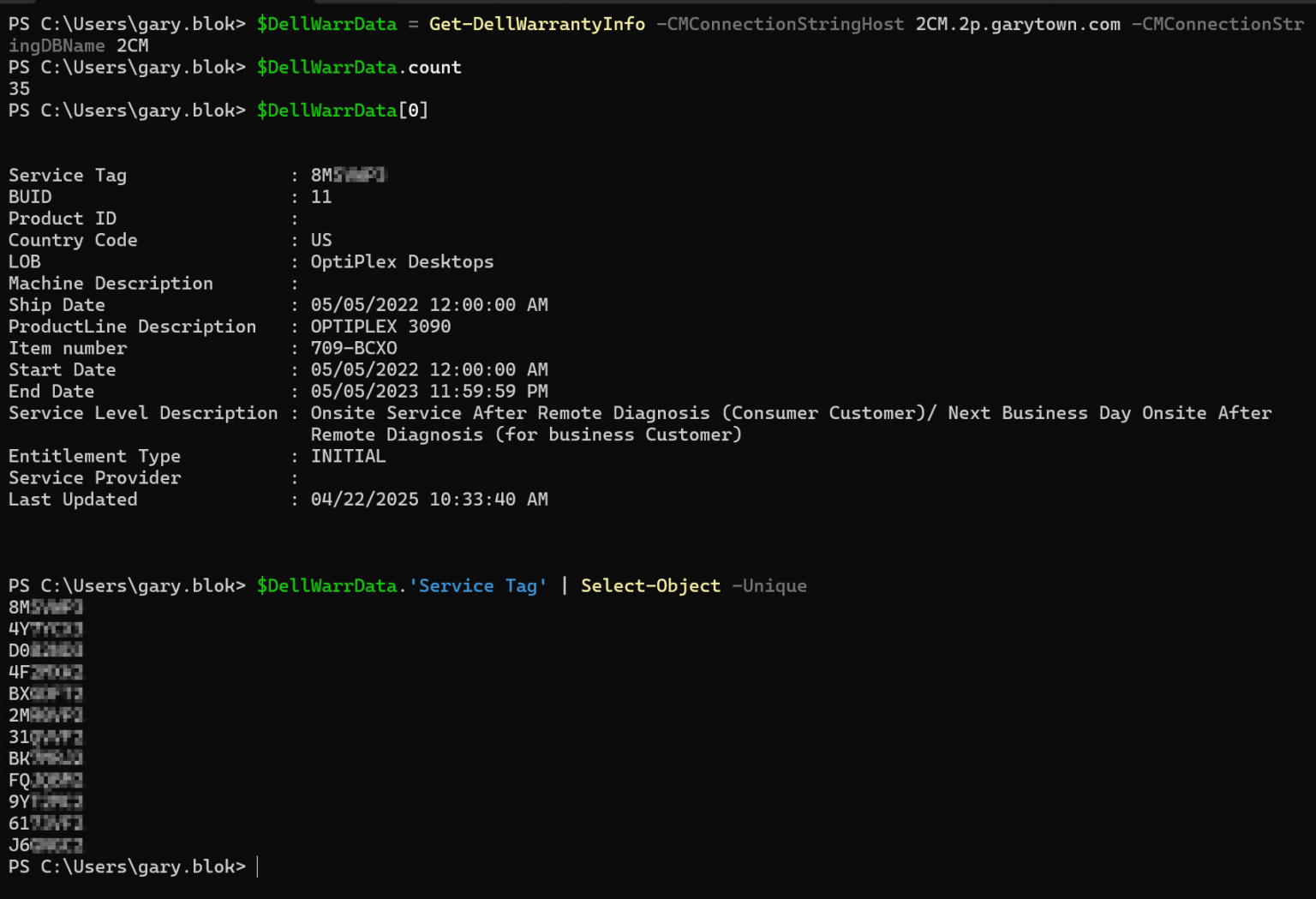This screenshot has height=899, width=1316.
Task: Select the 2CM database name argument
Action: (133, 45)
